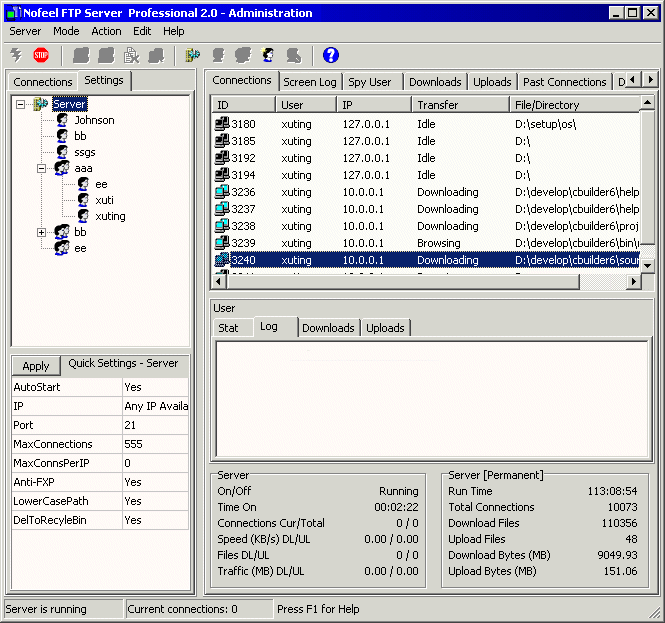
Task: Click the grayed delete user toolbar icon
Action: 293,55
